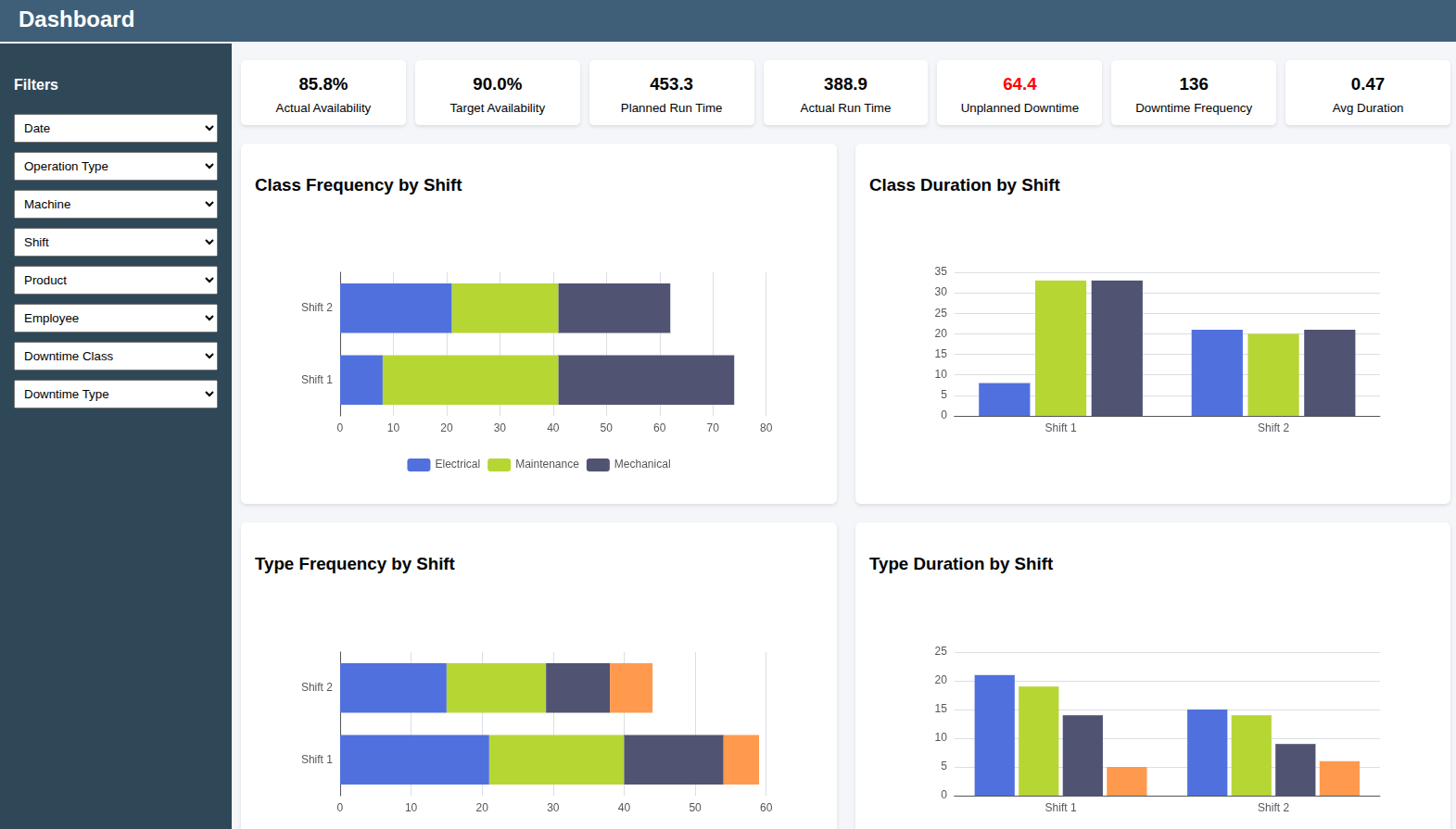Open the Date filter dropdown

pos(116,129)
